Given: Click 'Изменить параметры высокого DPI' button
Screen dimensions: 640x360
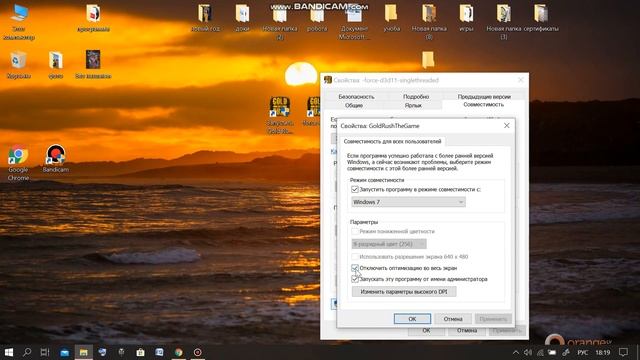Looking at the screenshot, I should (x=404, y=292).
